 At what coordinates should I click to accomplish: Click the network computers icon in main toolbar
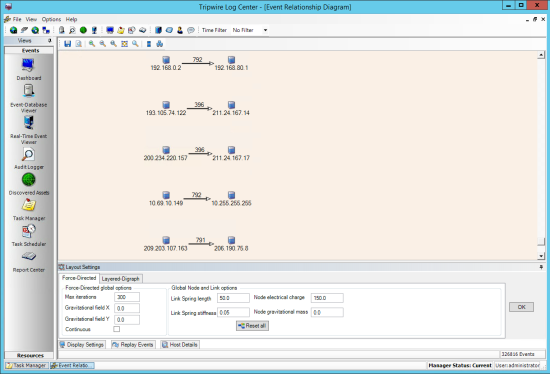coord(46,30)
